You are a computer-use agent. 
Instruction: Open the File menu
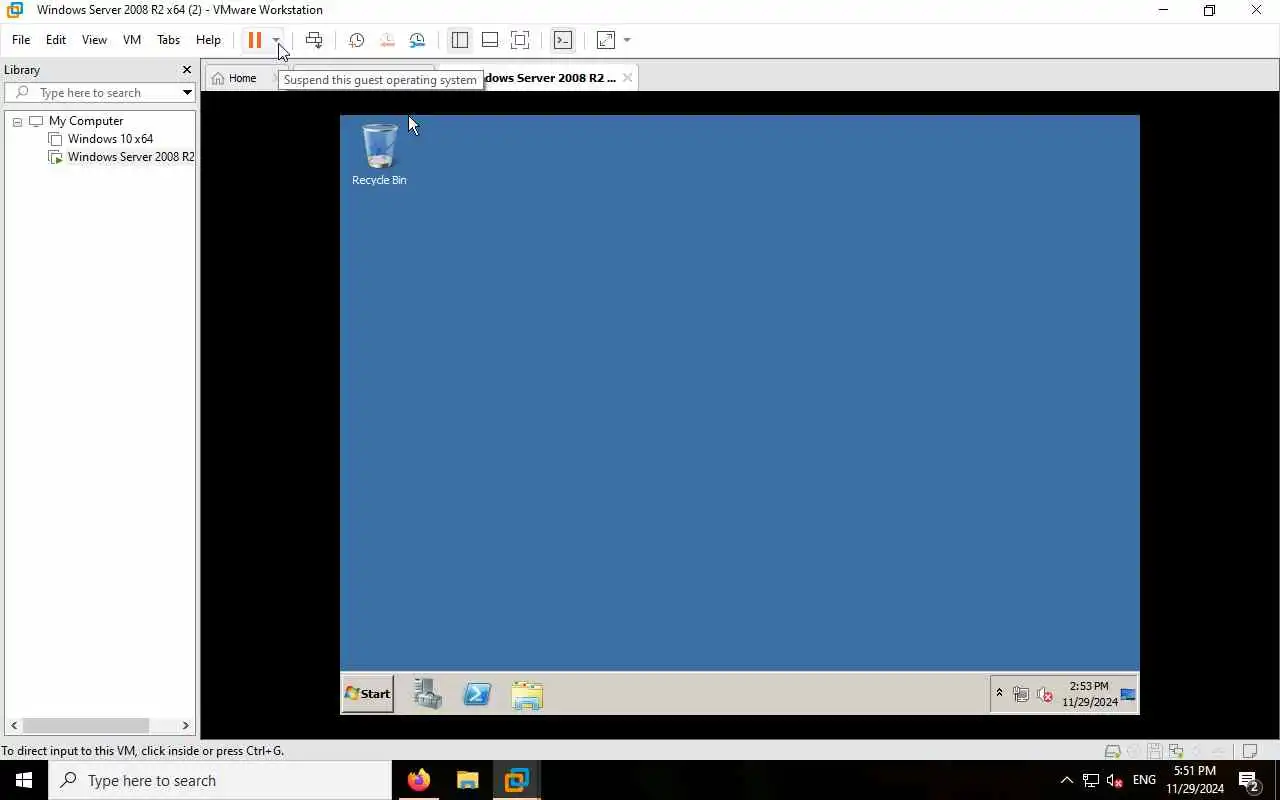click(21, 40)
